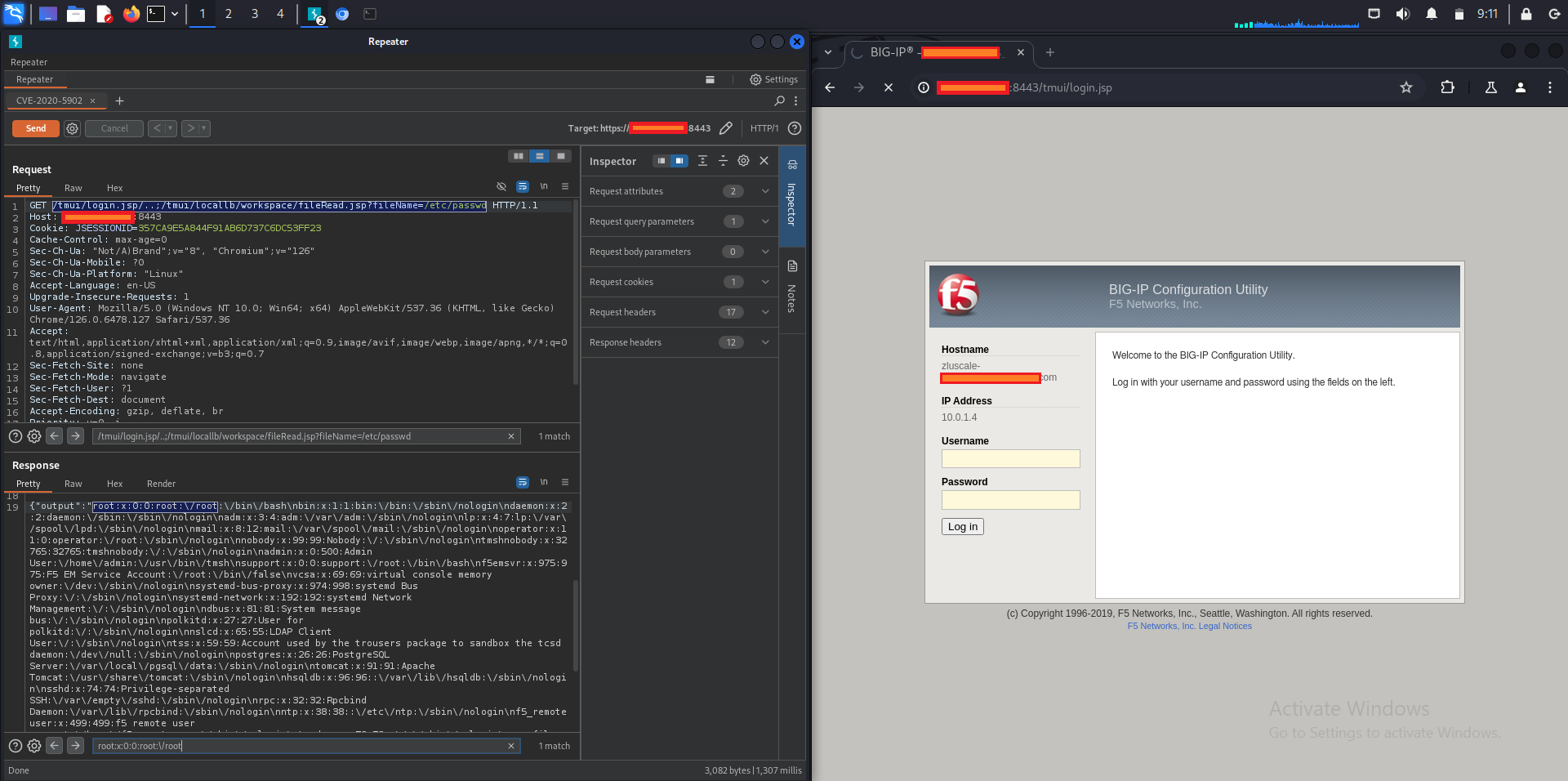Dock the Inspector to the right layout

[679, 161]
